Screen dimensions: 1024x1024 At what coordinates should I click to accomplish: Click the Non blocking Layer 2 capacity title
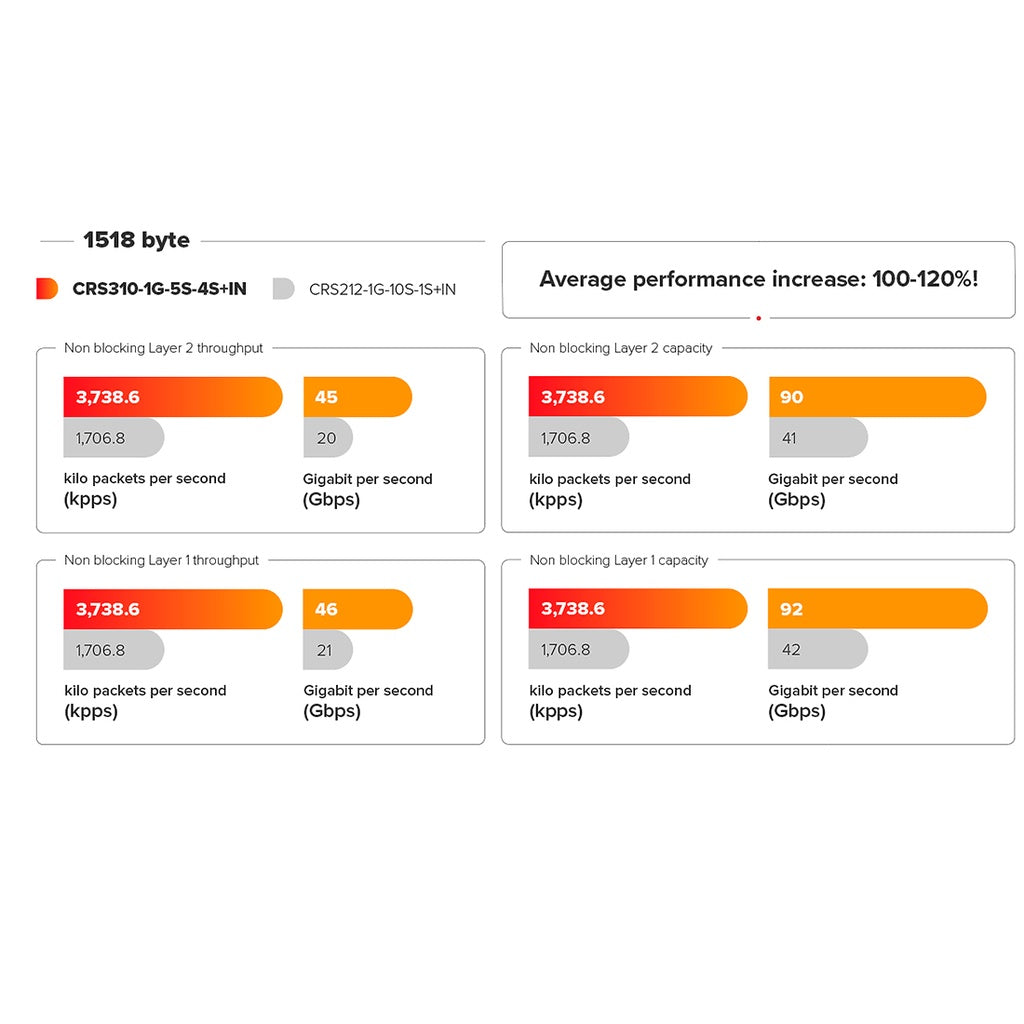(621, 348)
